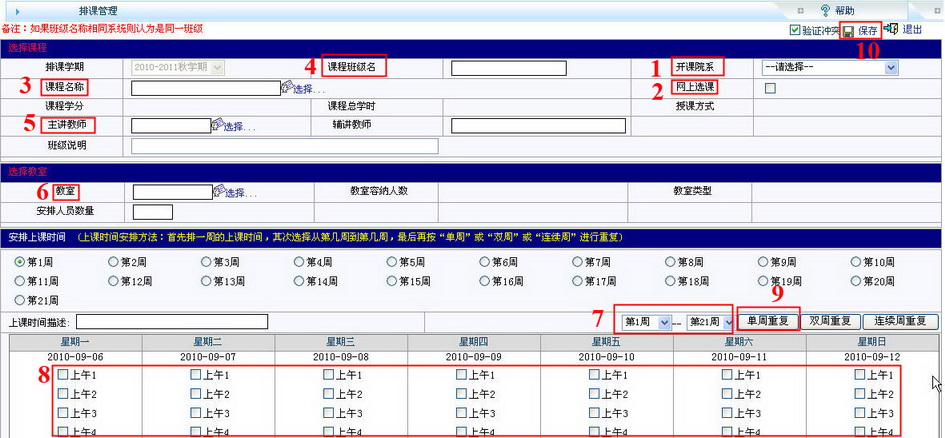The height and width of the screenshot is (438, 945).
Task: Enable the 网上选课 checkbox
Action: click(x=770, y=88)
